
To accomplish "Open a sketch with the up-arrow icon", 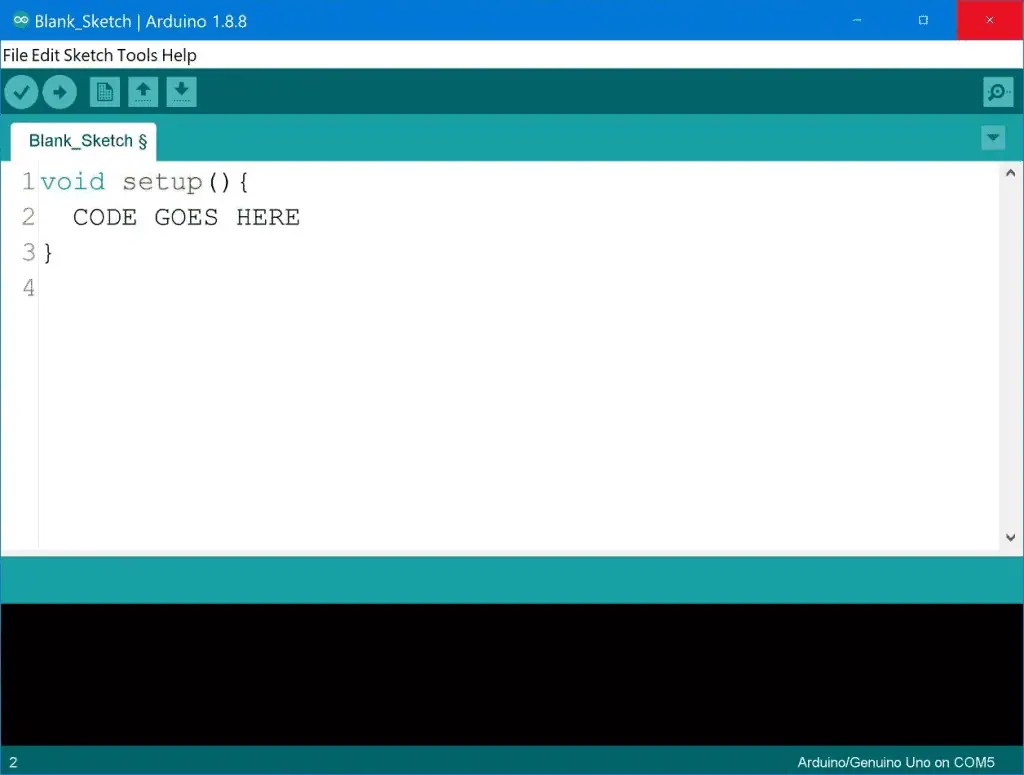I will coord(143,92).
